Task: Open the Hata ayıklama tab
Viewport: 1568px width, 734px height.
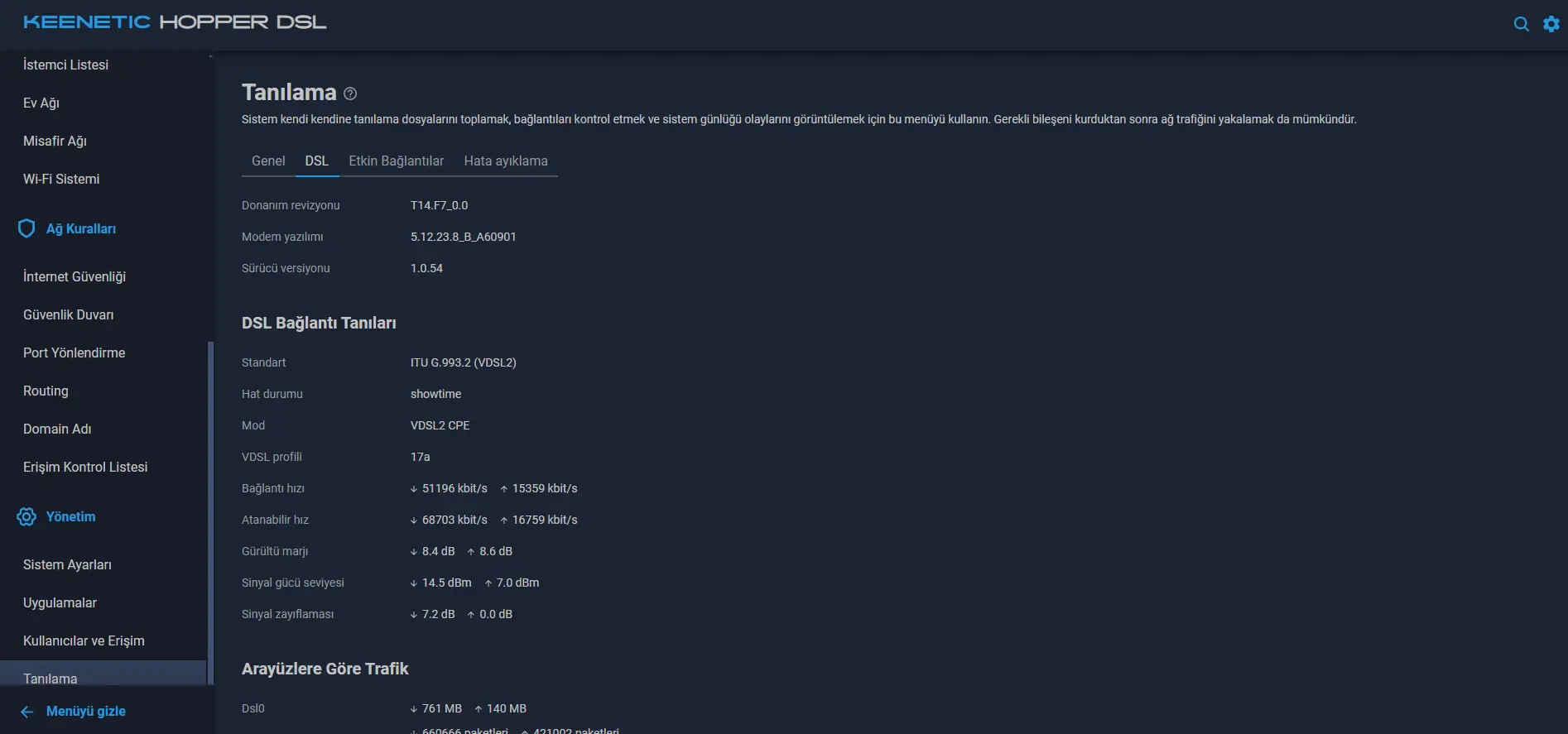Action: (x=506, y=161)
